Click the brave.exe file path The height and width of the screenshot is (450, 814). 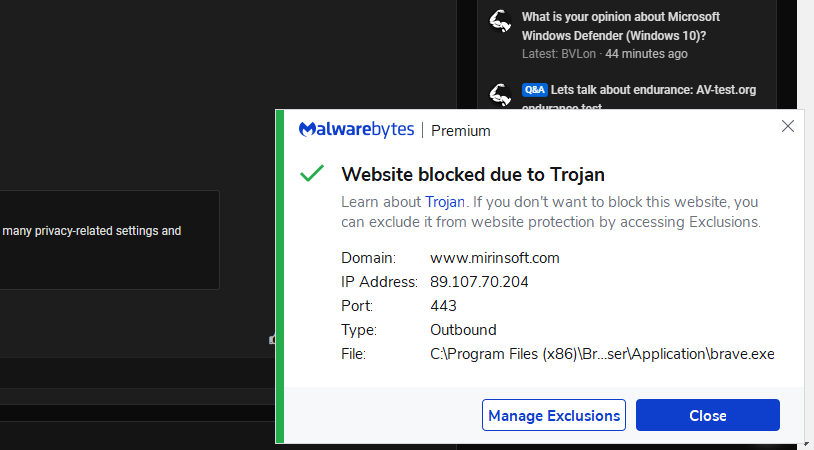(602, 354)
